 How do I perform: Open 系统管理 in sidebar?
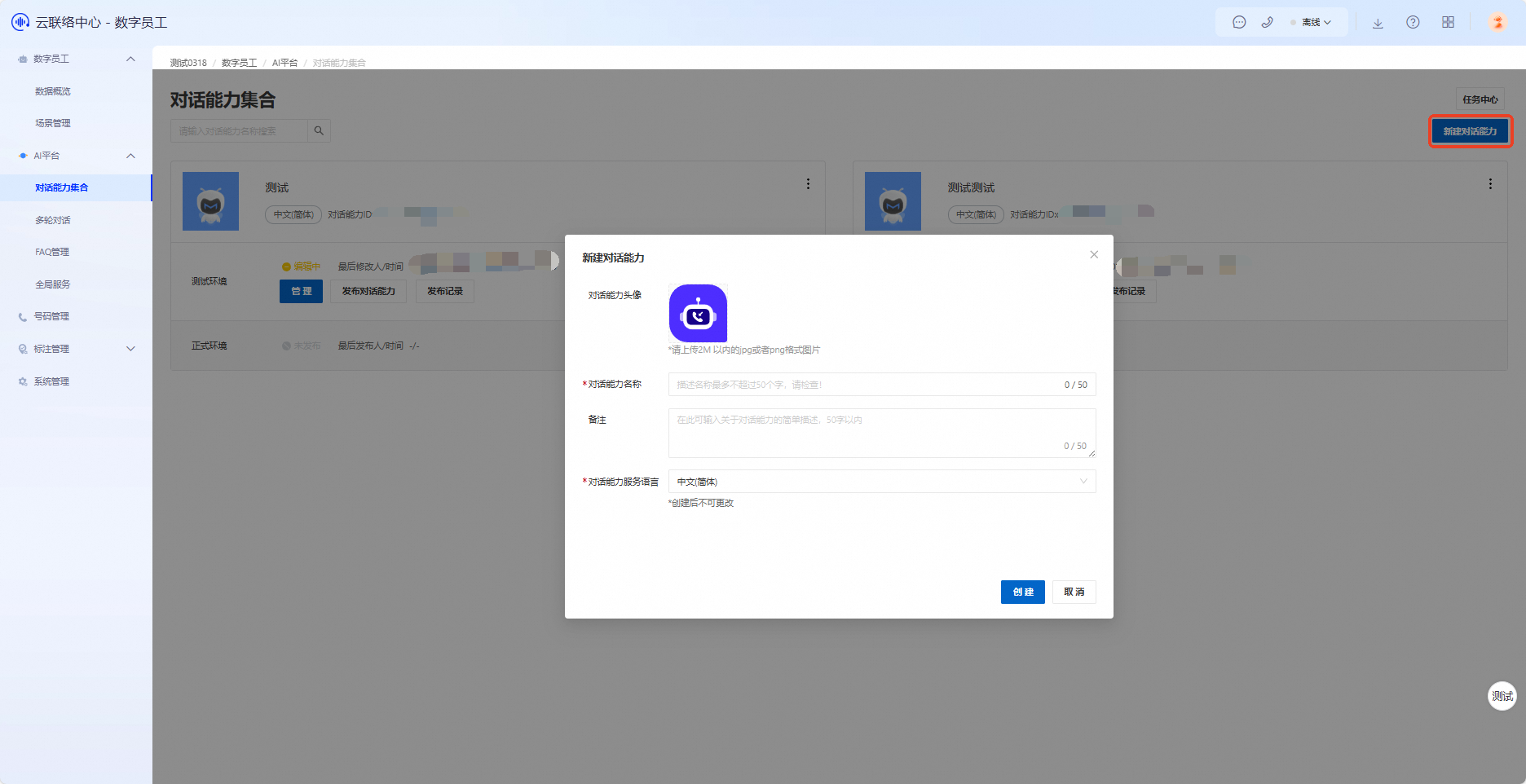[51, 381]
